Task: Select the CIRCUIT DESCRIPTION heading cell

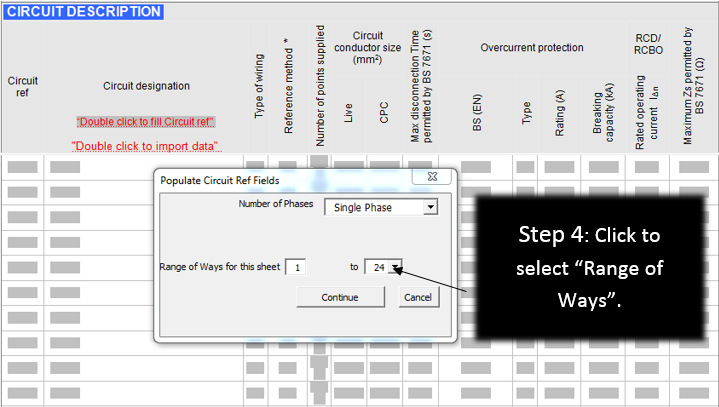Action: (82, 11)
